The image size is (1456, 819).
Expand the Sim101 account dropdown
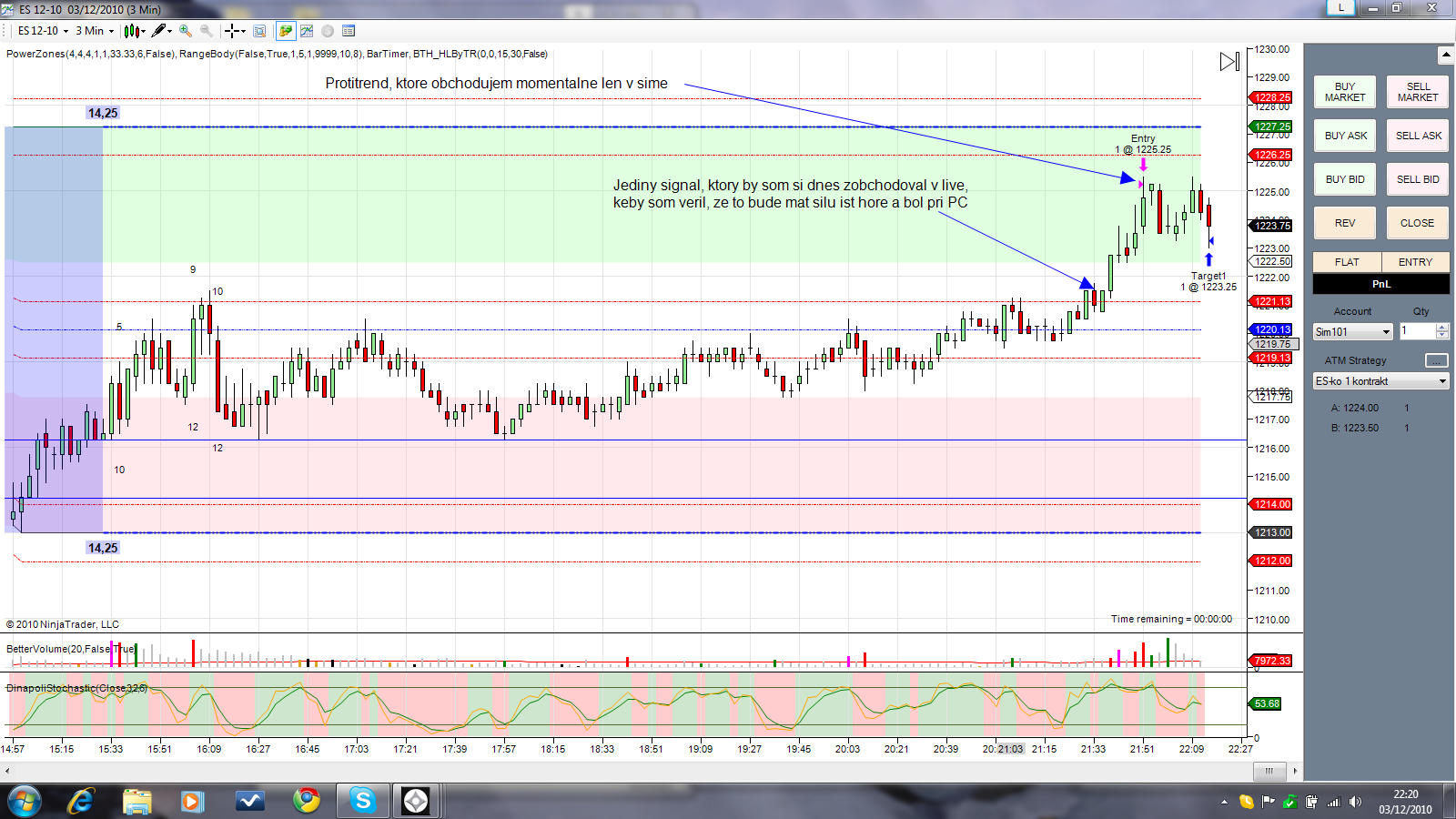click(1386, 332)
